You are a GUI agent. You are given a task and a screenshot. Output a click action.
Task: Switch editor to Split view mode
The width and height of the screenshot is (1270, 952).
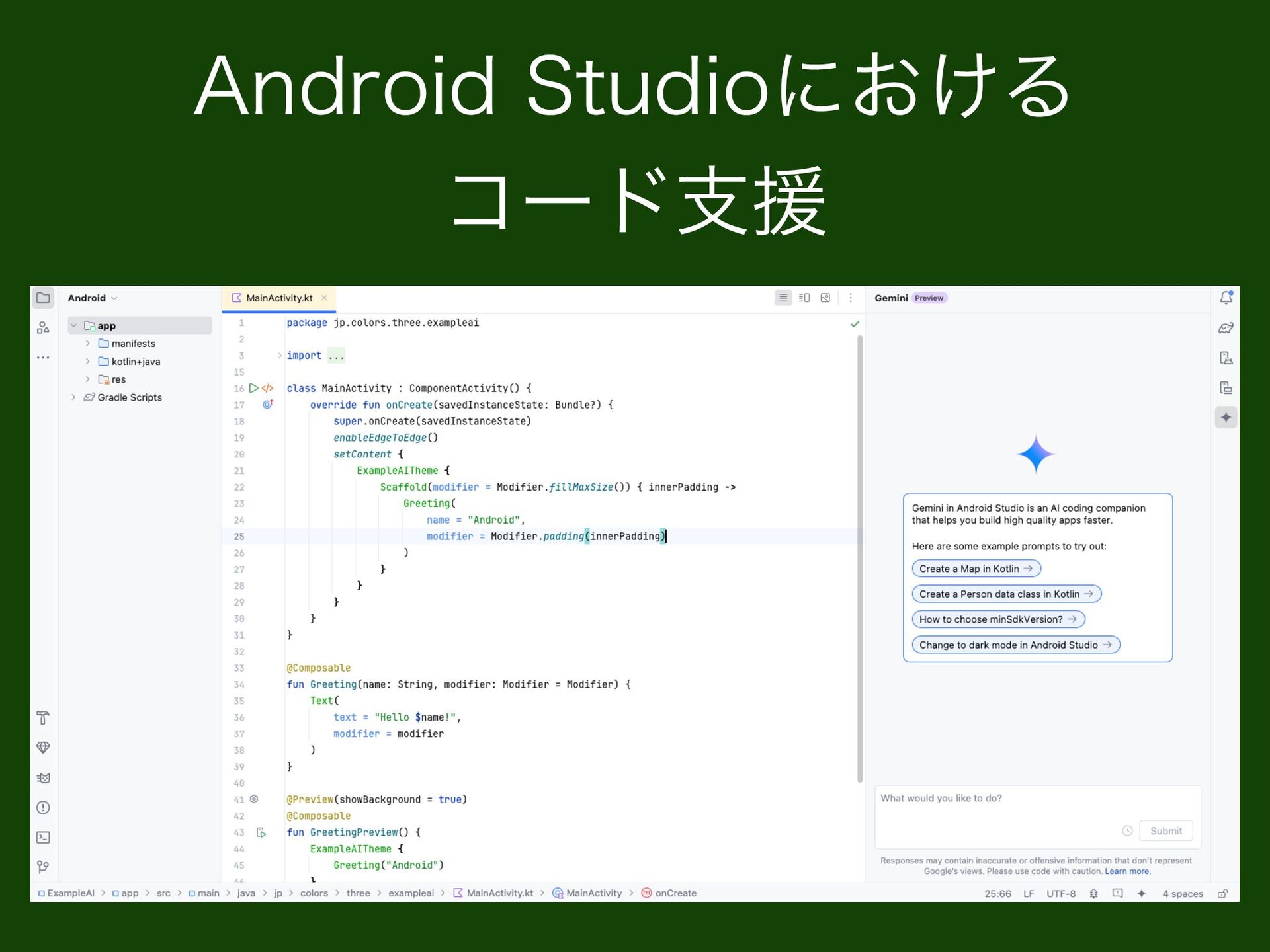pyautogui.click(x=804, y=298)
